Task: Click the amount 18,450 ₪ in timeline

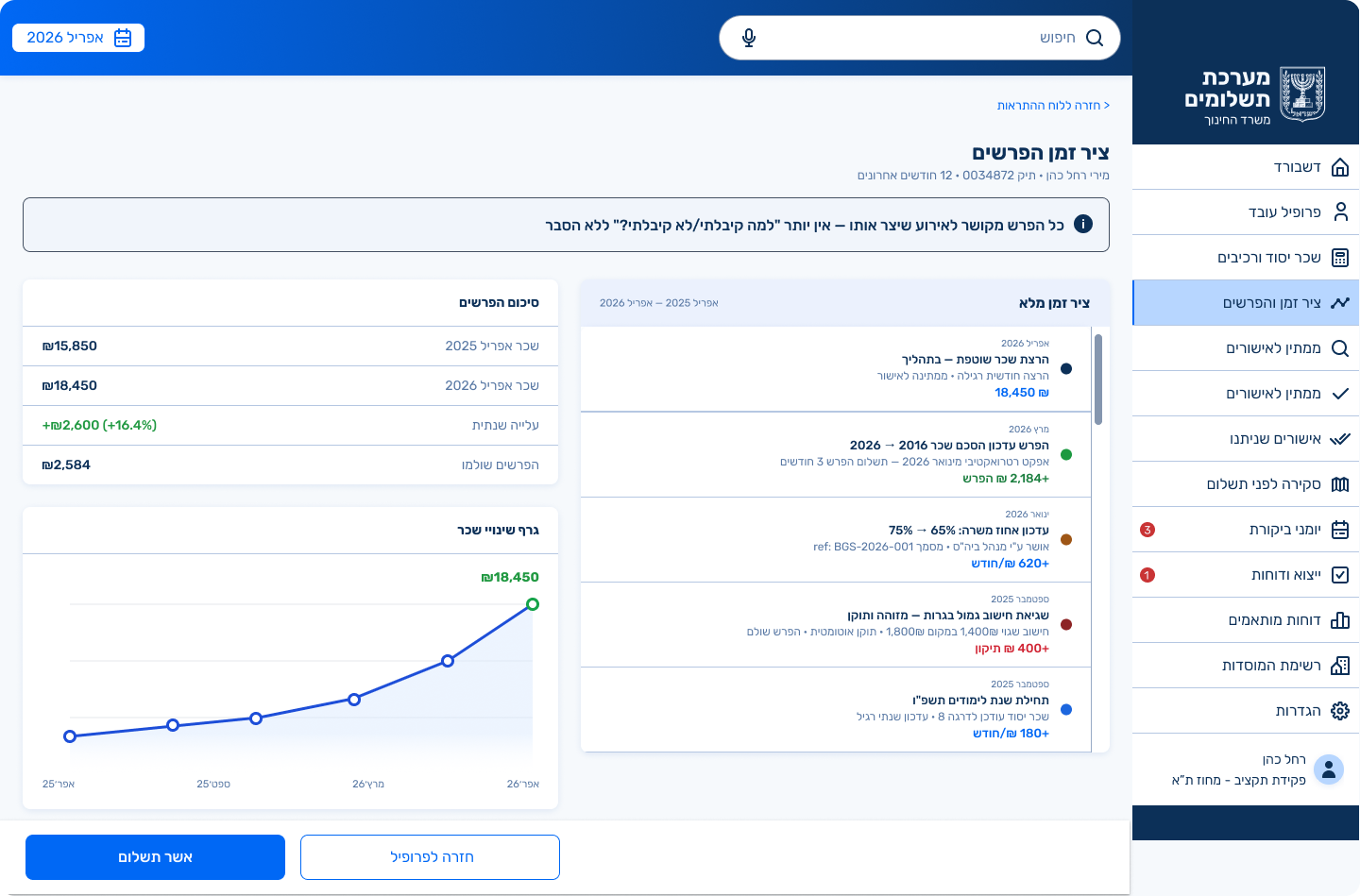Action: 1022,393
